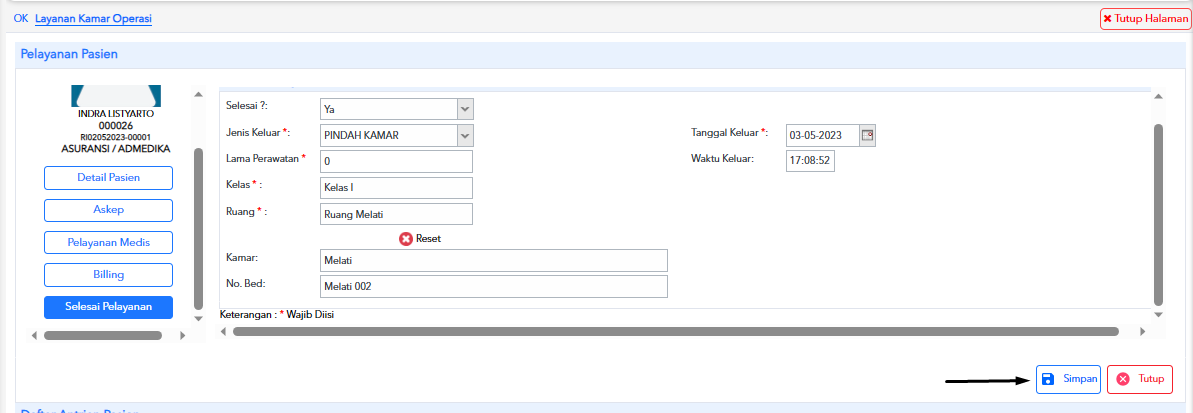This screenshot has height=413, width=1193.
Task: Click the No. Bed input field
Action: [x=492, y=287]
